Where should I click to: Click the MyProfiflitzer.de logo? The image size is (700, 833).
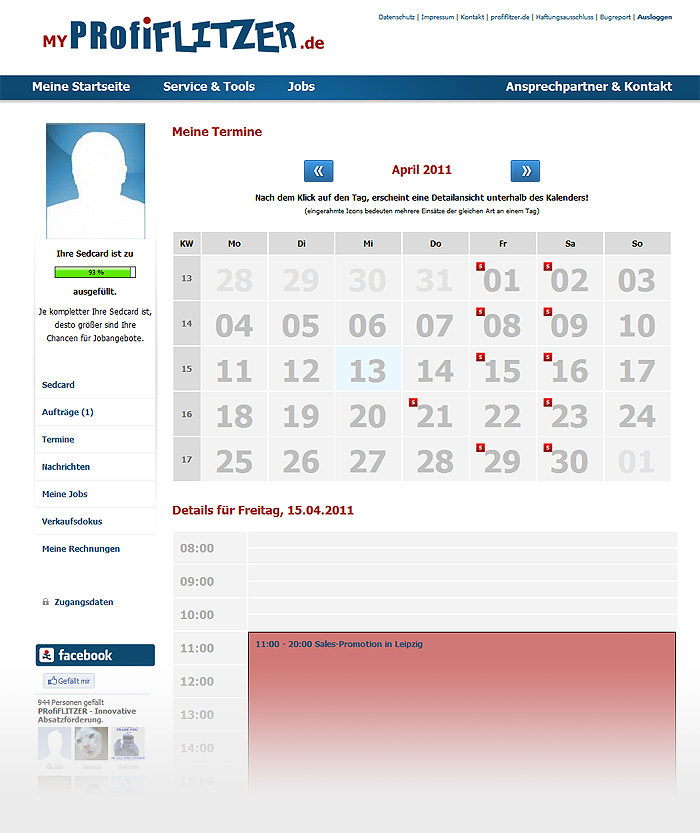(183, 35)
